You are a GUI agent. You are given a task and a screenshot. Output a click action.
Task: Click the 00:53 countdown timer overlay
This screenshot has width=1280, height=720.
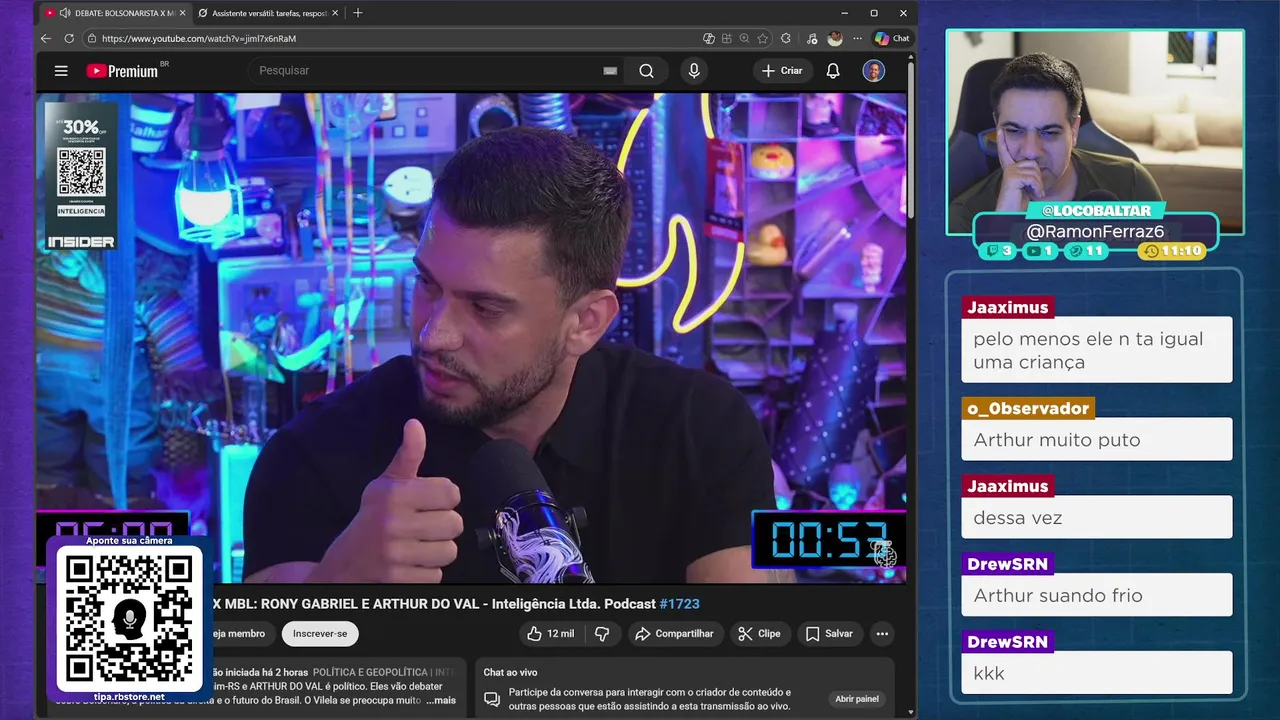coord(829,540)
